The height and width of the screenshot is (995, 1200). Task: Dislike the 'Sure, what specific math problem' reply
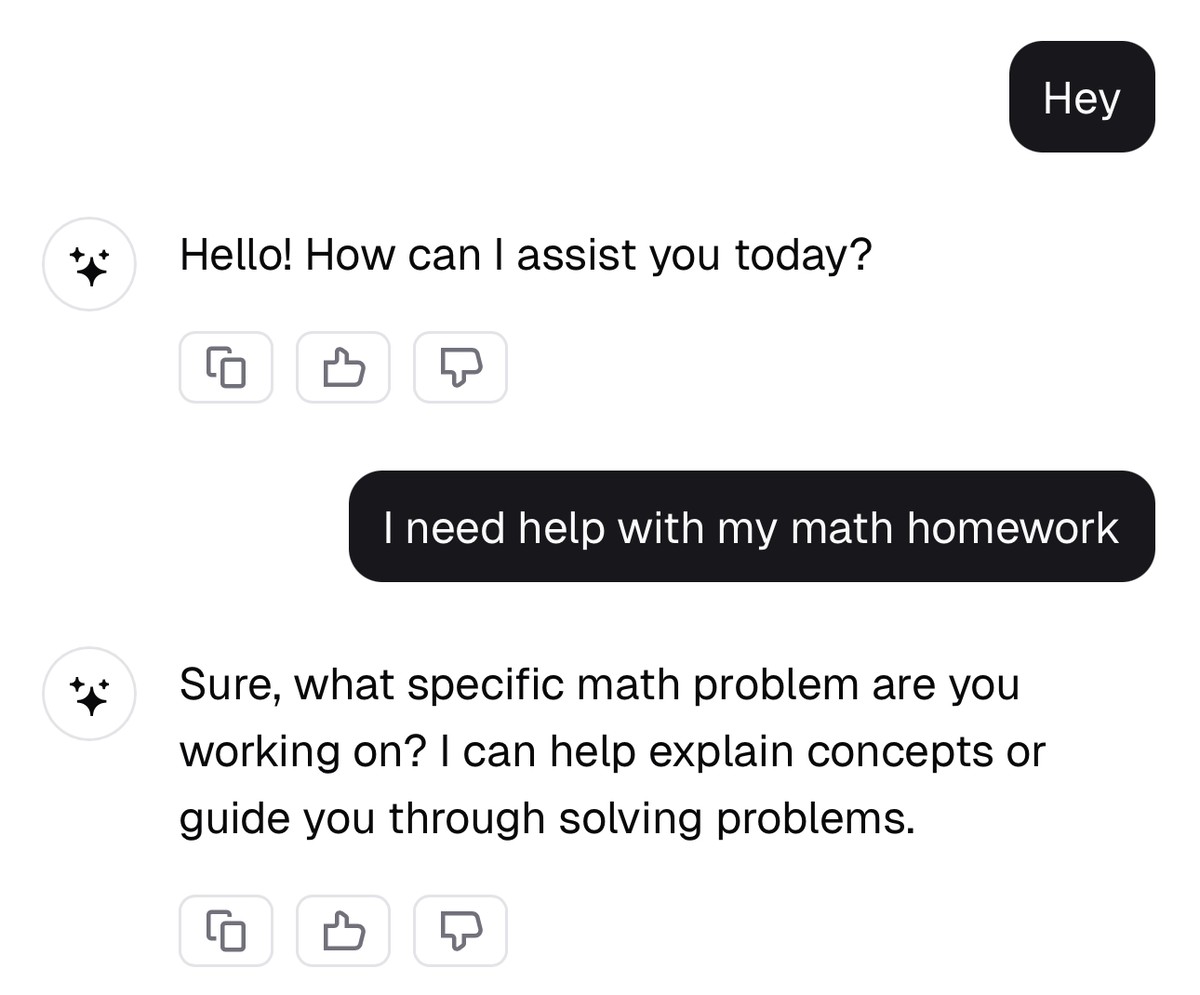[x=460, y=931]
